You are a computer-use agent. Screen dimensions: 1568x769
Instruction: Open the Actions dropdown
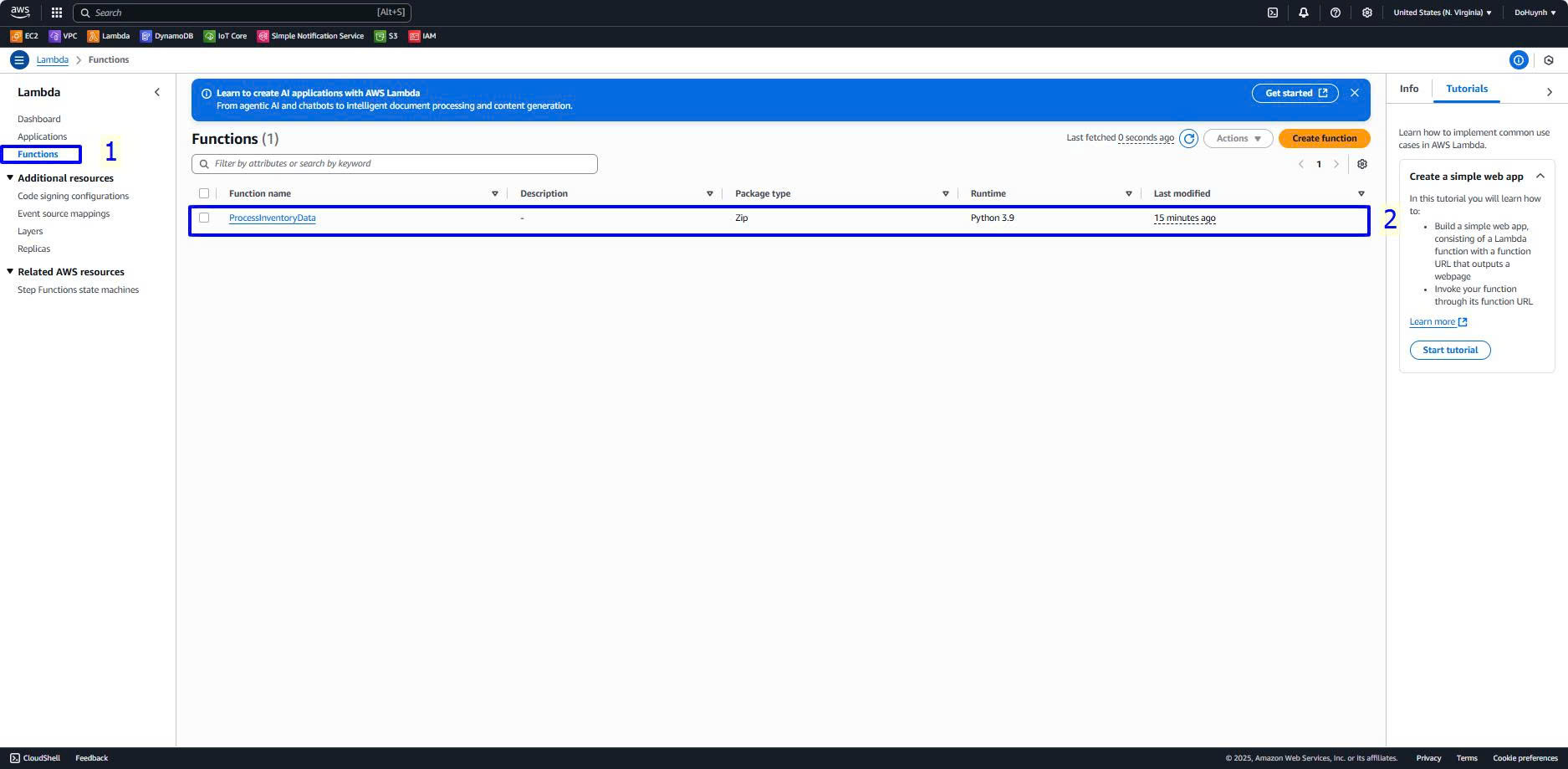tap(1238, 139)
